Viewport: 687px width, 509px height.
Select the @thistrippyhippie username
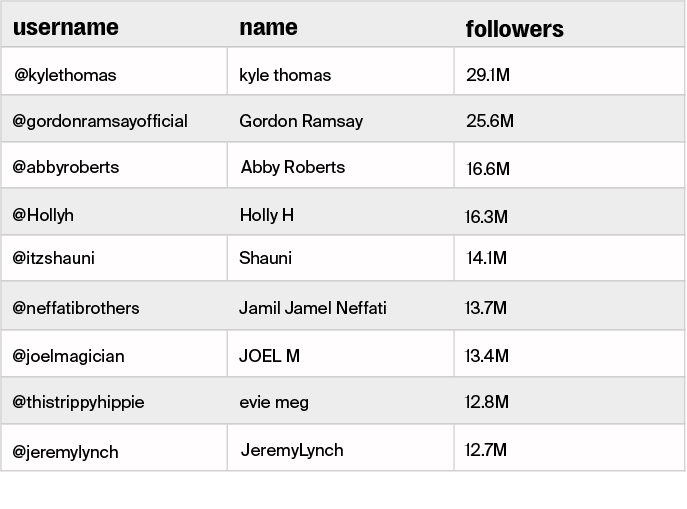(x=78, y=402)
